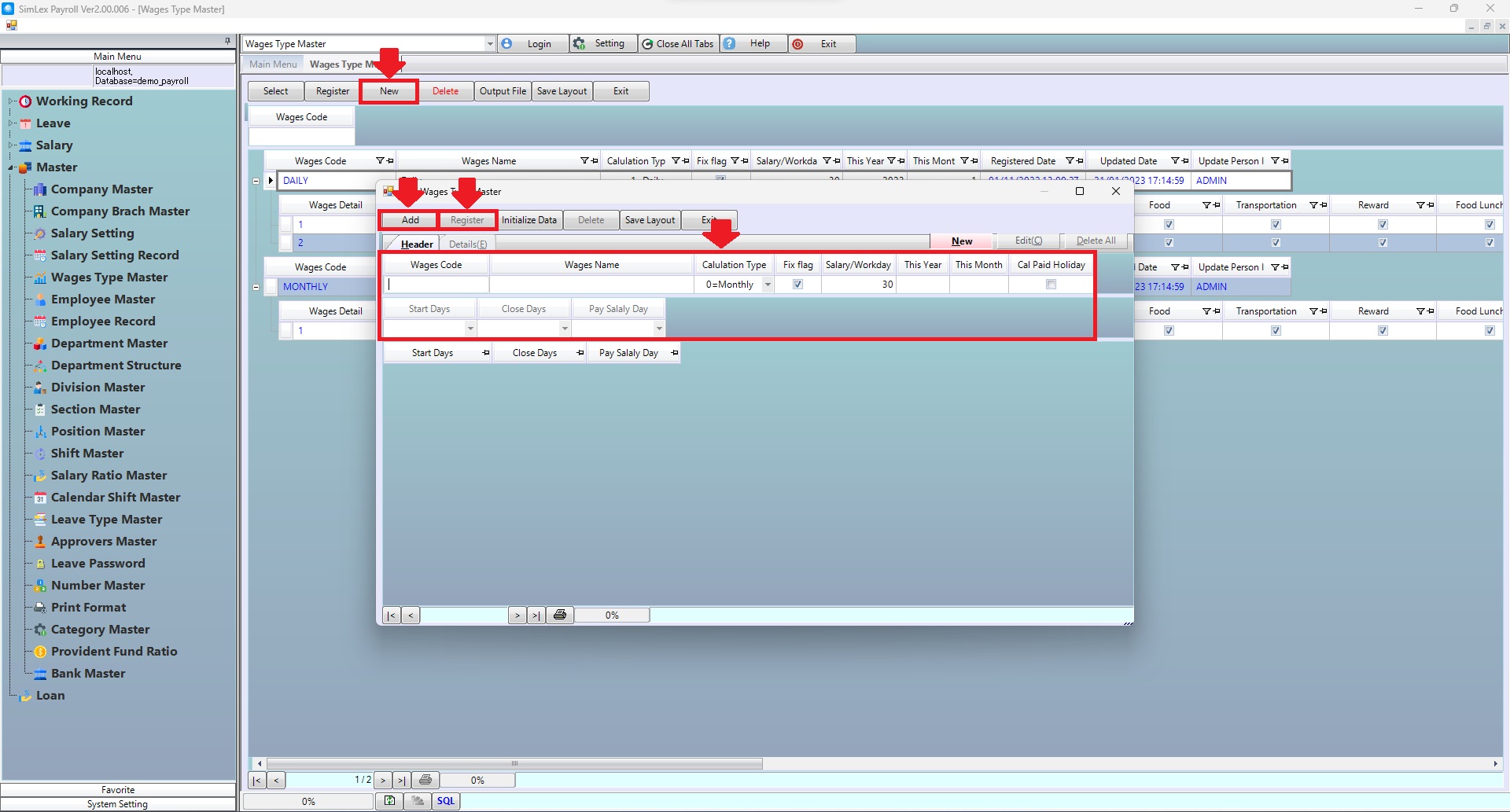
Task: Click the Help question mark icon
Action: (x=730, y=44)
